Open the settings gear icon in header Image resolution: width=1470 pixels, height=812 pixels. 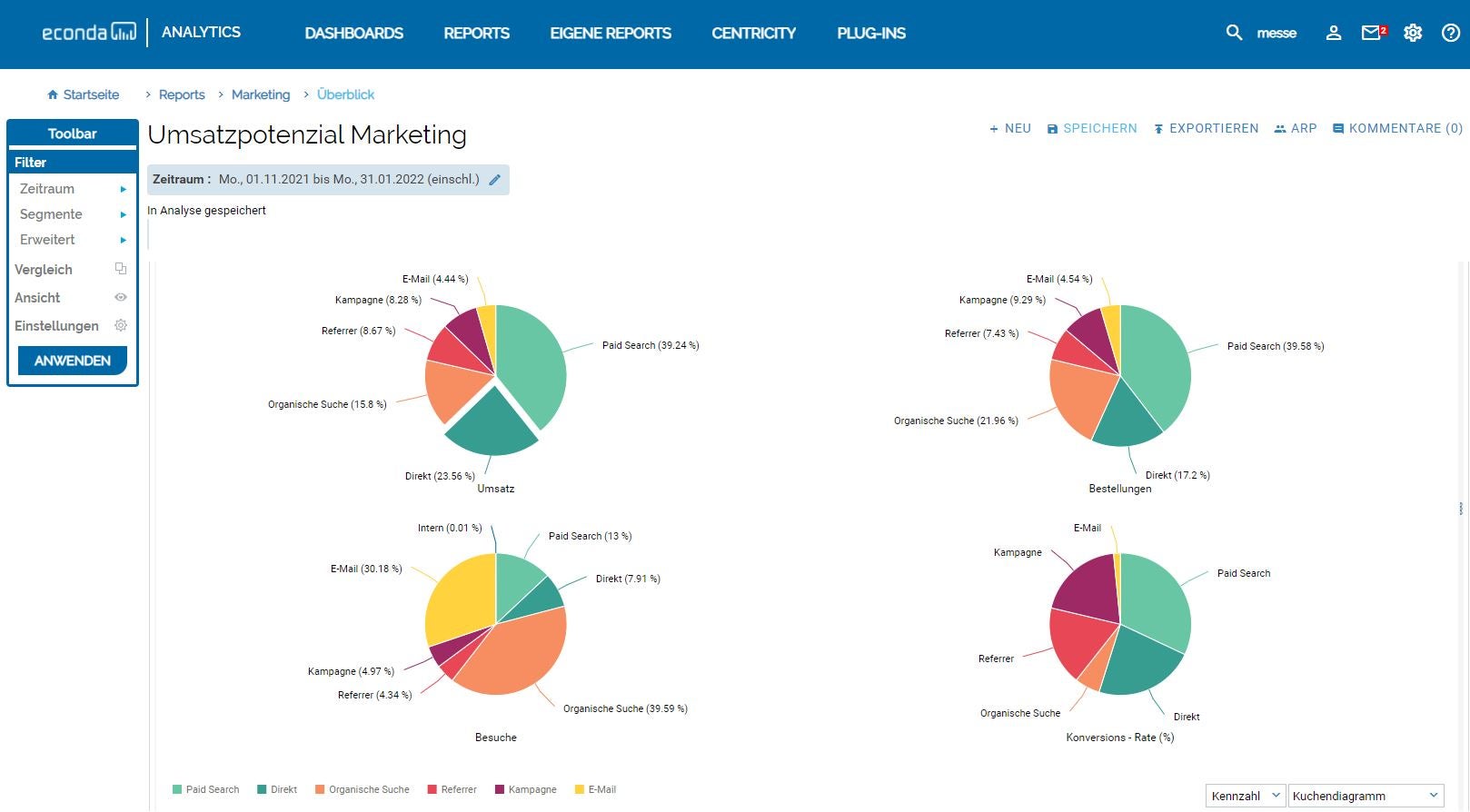[x=1413, y=33]
